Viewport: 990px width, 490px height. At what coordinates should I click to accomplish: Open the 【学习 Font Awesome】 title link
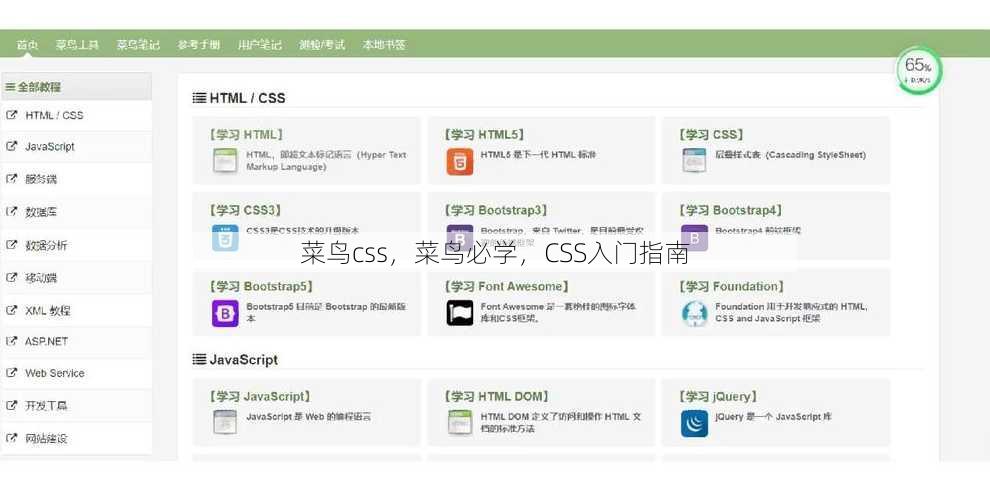(x=506, y=286)
